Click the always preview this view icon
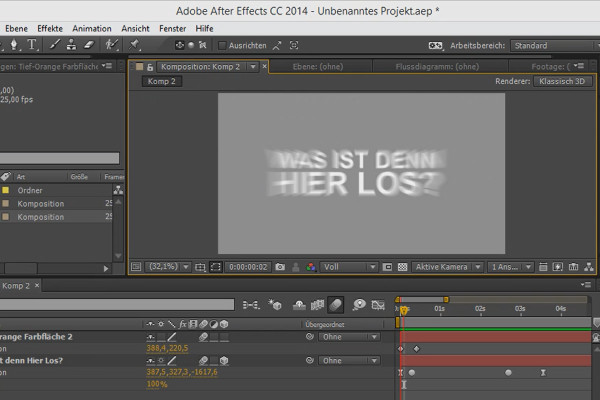600x400 pixels. coord(136,267)
